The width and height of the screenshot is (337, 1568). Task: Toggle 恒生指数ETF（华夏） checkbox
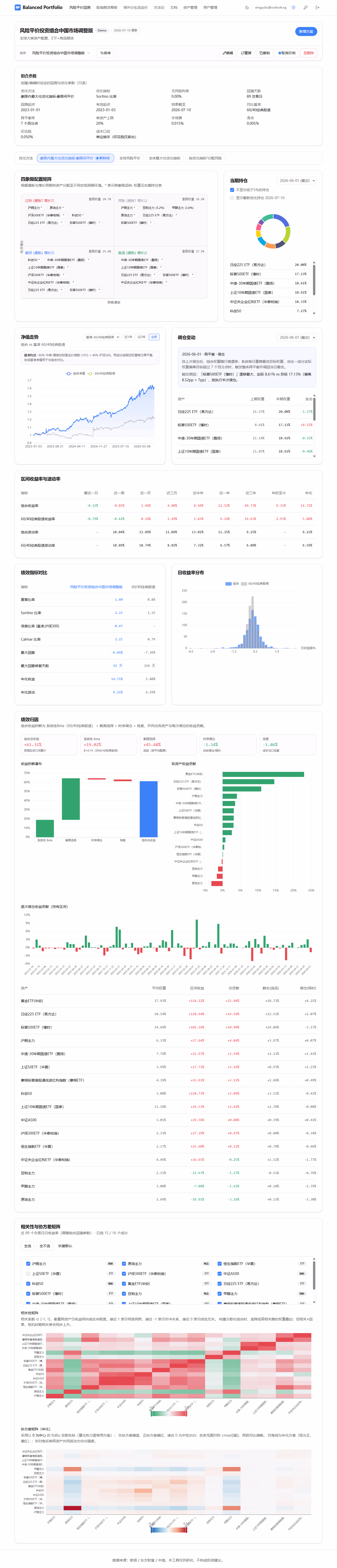220,1264
